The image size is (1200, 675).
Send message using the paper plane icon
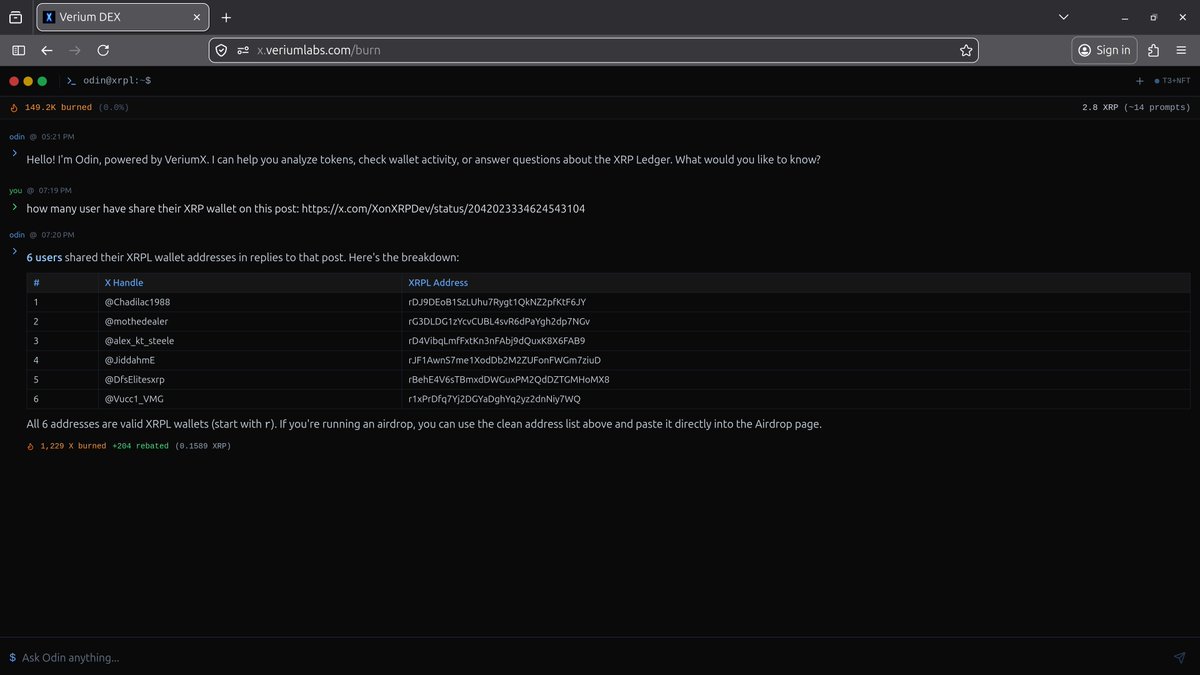pos(1178,658)
